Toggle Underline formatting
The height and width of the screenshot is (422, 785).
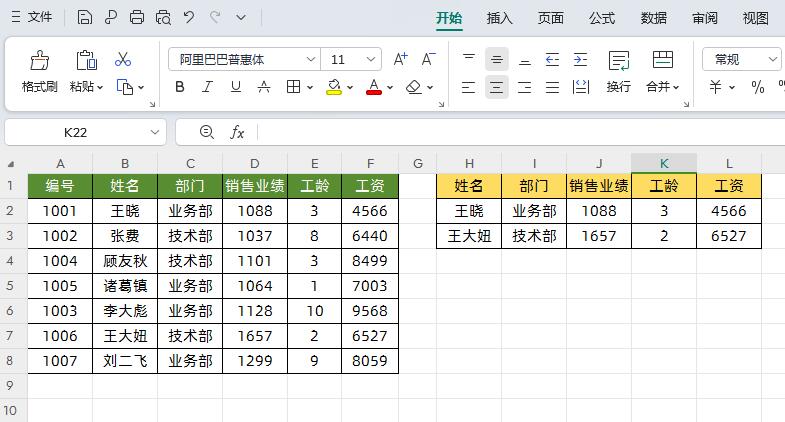(236, 87)
